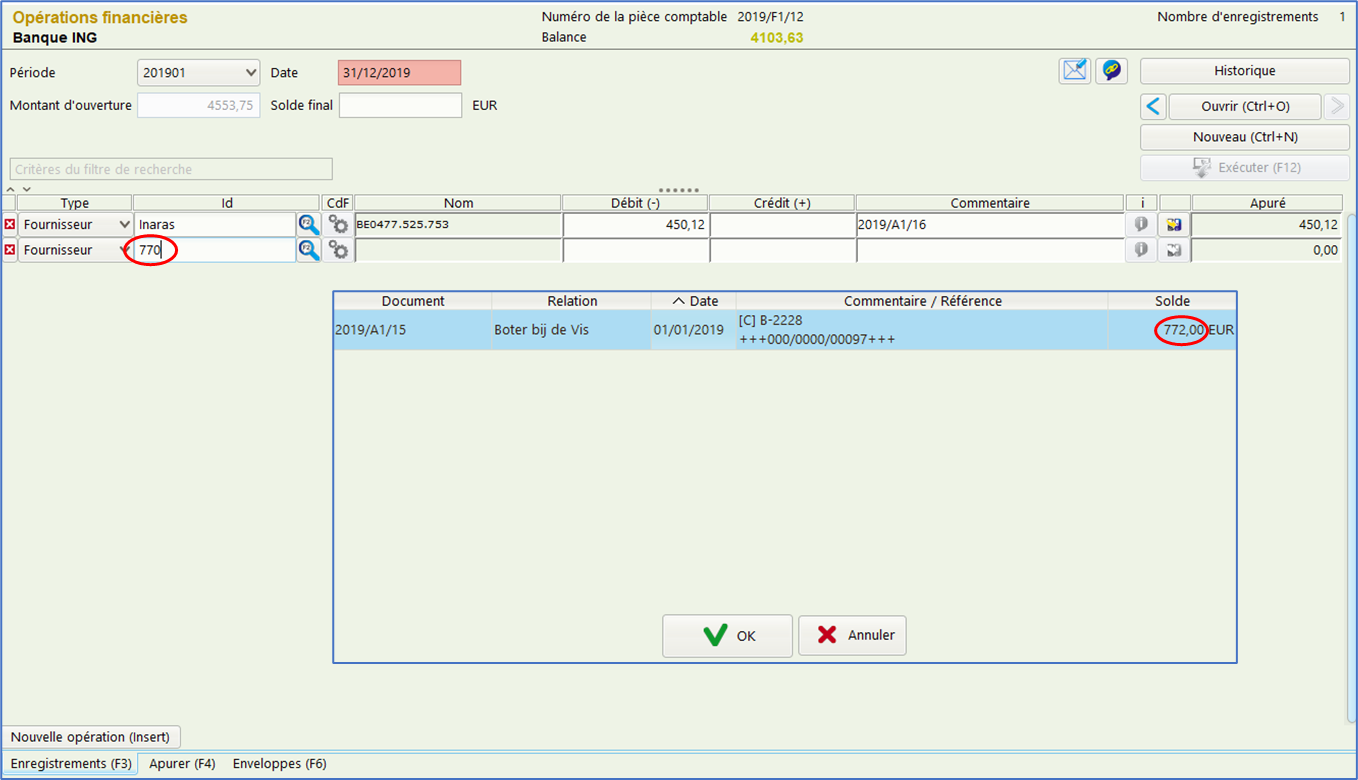Switch to Apurer (F4) tab
The image size is (1358, 780).
pos(182,764)
